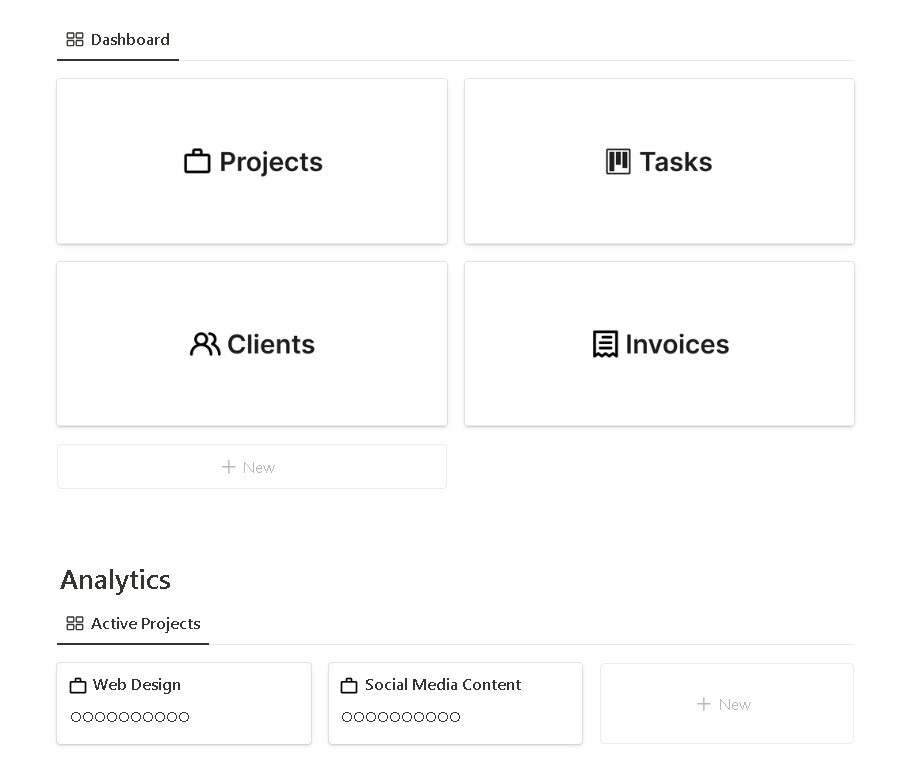Click the Analytics heading
This screenshot has height=766, width=918.
(116, 580)
